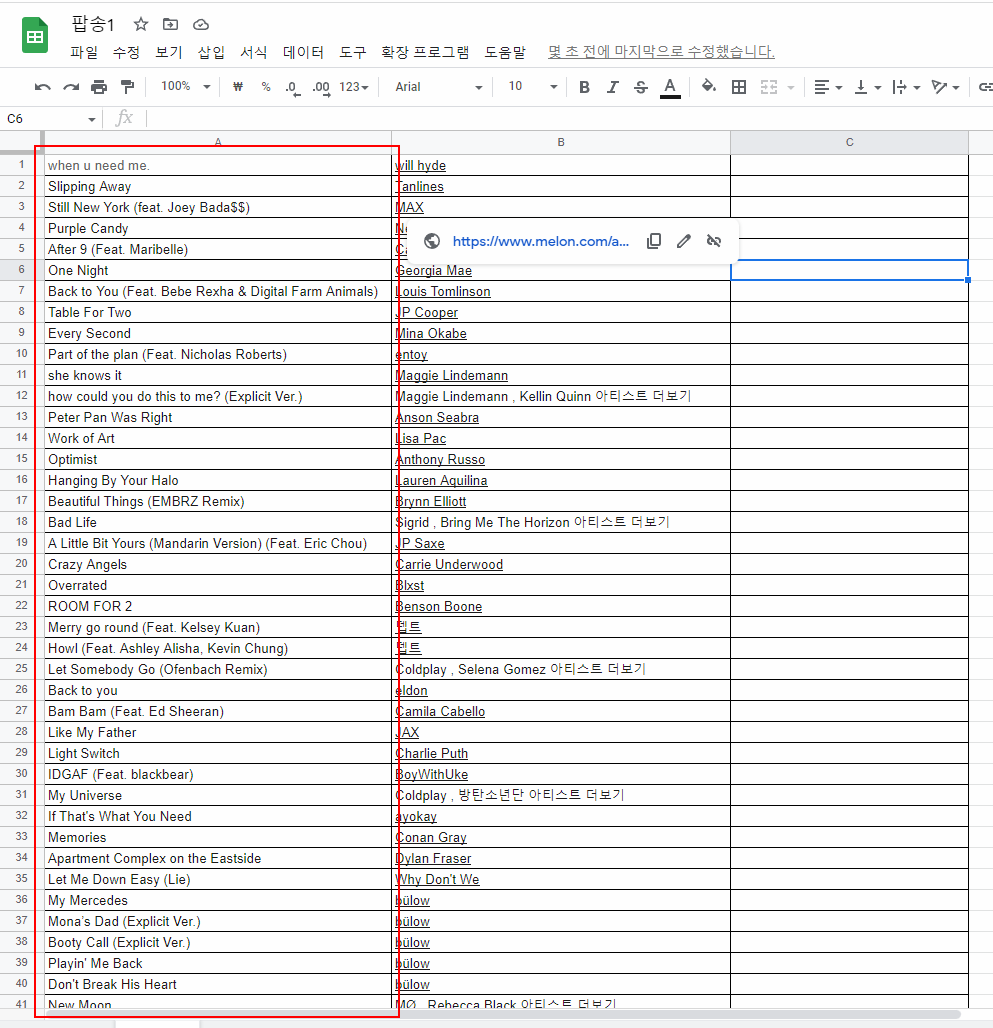Open the 123 number format dropdown
The height and width of the screenshot is (1028, 993).
[353, 87]
